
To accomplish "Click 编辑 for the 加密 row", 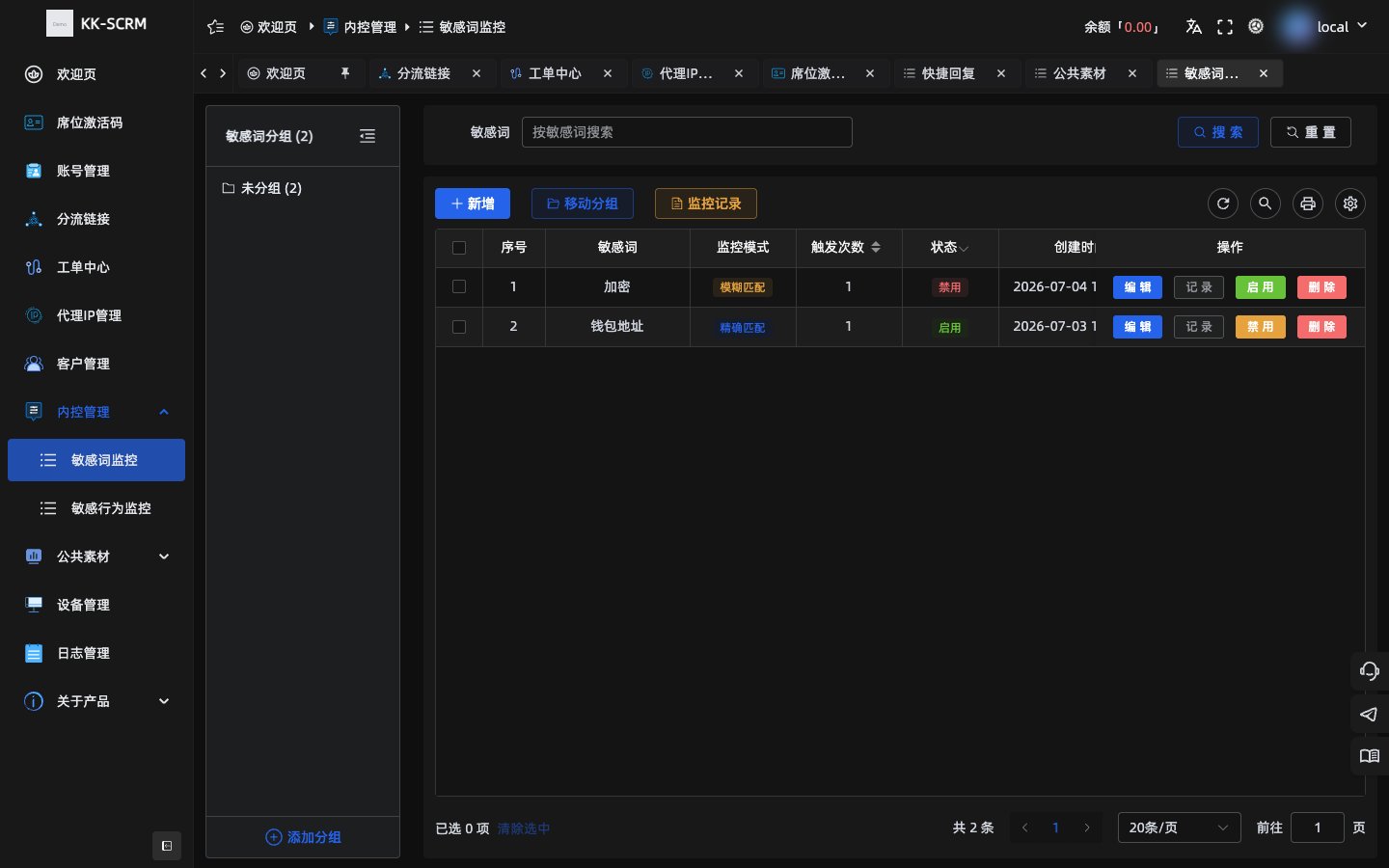I will coord(1137,287).
